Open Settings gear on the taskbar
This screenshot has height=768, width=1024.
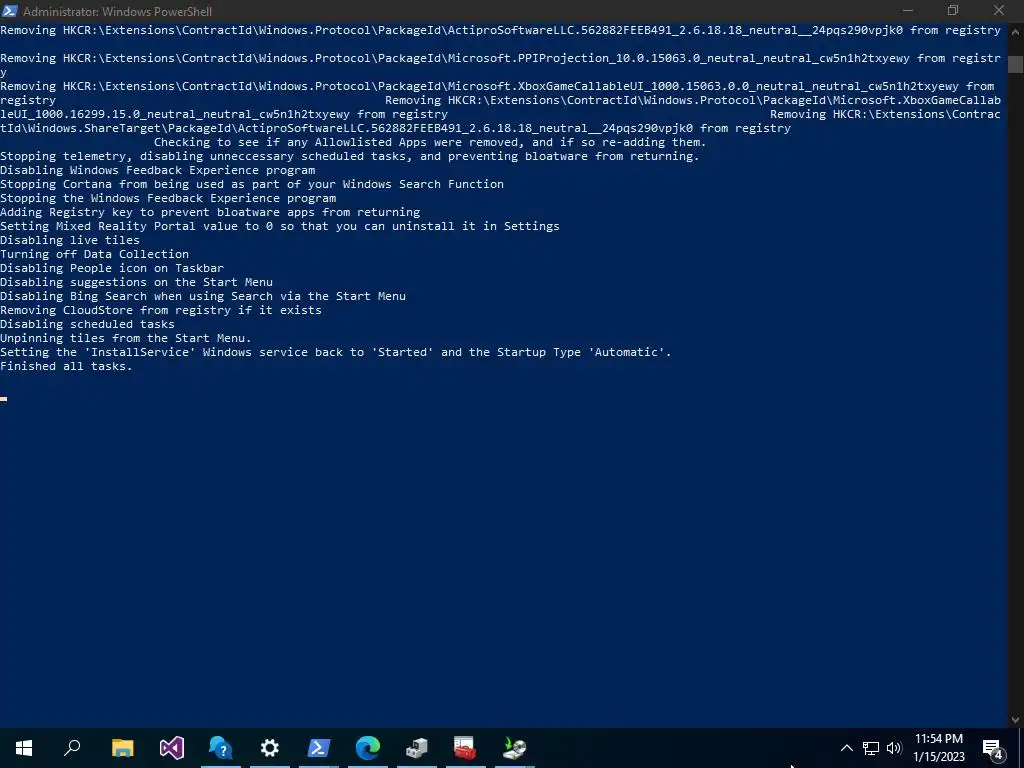[270, 747]
